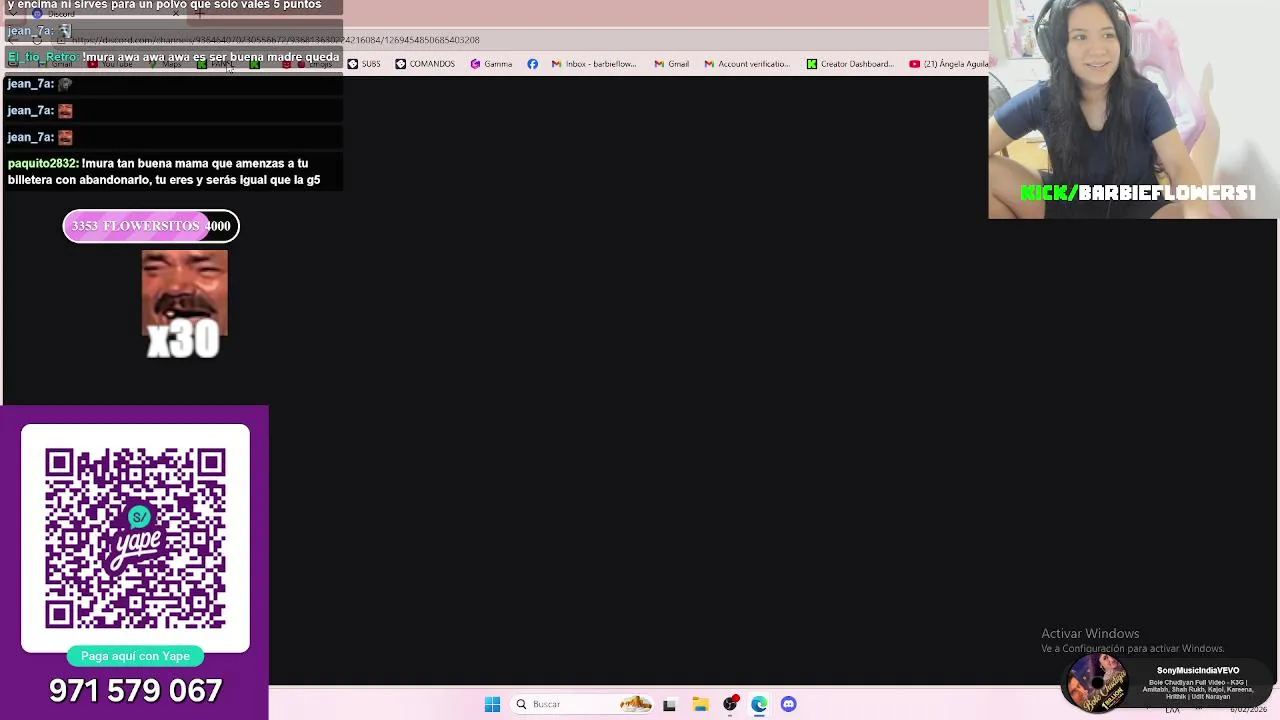Screen dimensions: 1280x720
Task: Click the SonyMusicIndiaVEVO song thumbnail
Action: (1097, 683)
